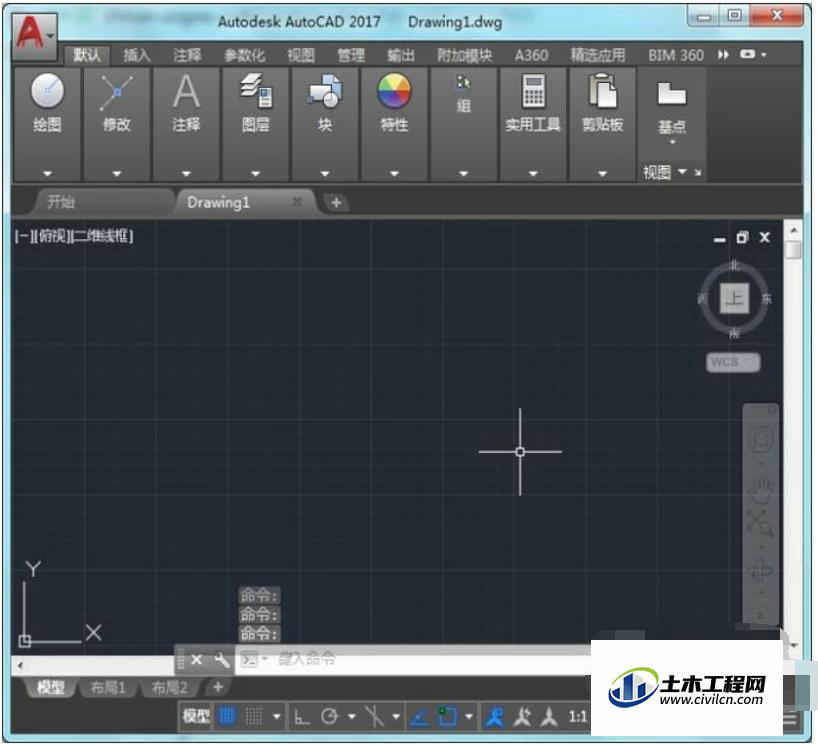Switch to the 模型 layout tab
This screenshot has width=818, height=751.
(51, 687)
